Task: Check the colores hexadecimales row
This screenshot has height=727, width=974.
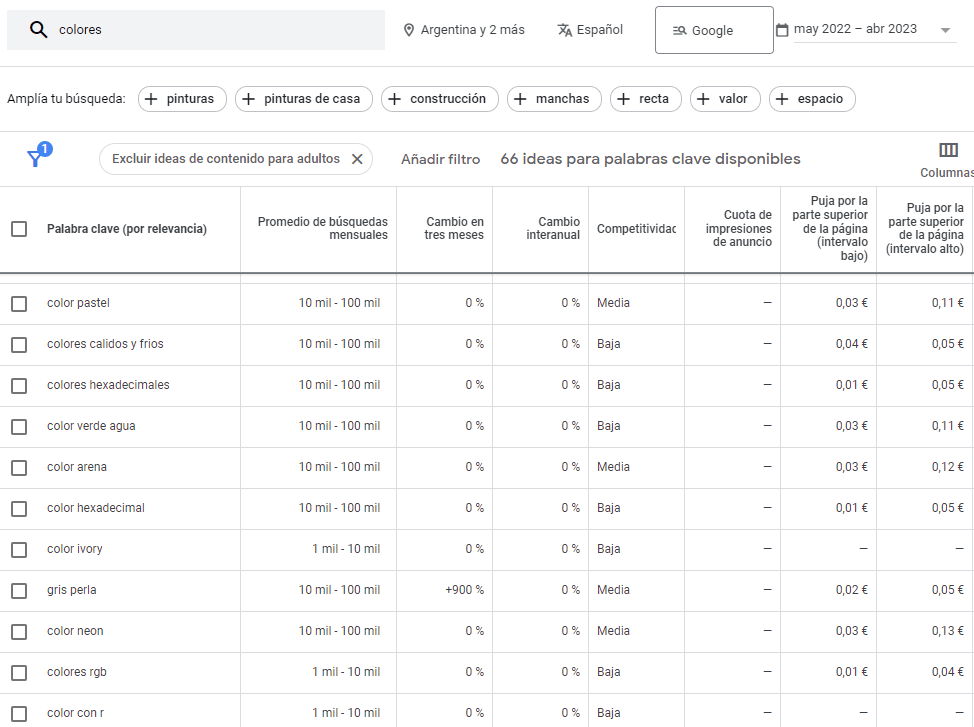Action: (19, 385)
